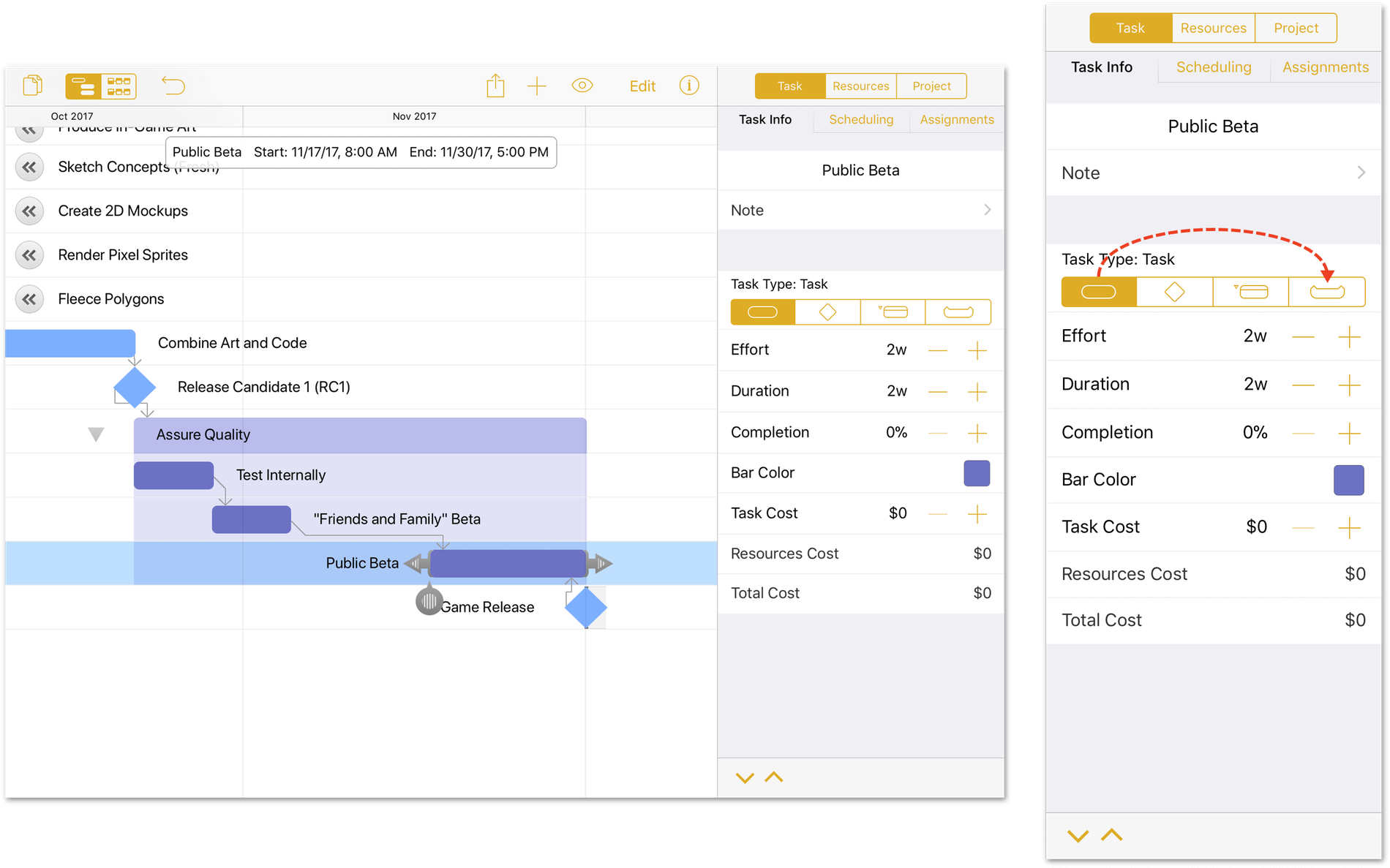Expand Note row chevron in main inspector
Image resolution: width=1390 pixels, height=868 pixels.
(x=988, y=210)
